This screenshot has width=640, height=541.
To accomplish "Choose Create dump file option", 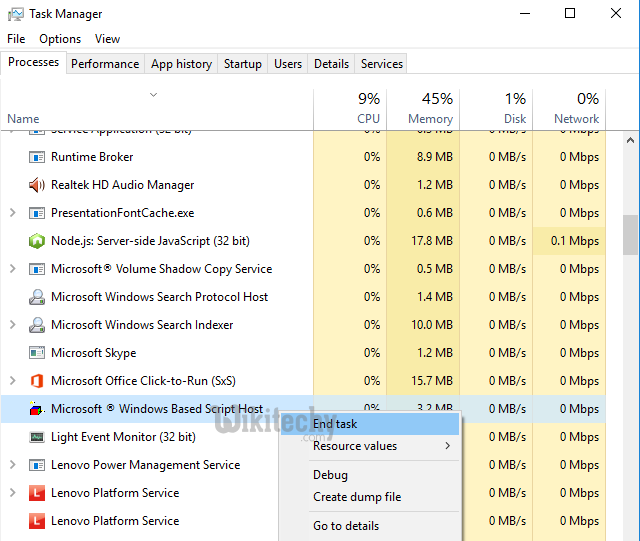I will coord(357,497).
